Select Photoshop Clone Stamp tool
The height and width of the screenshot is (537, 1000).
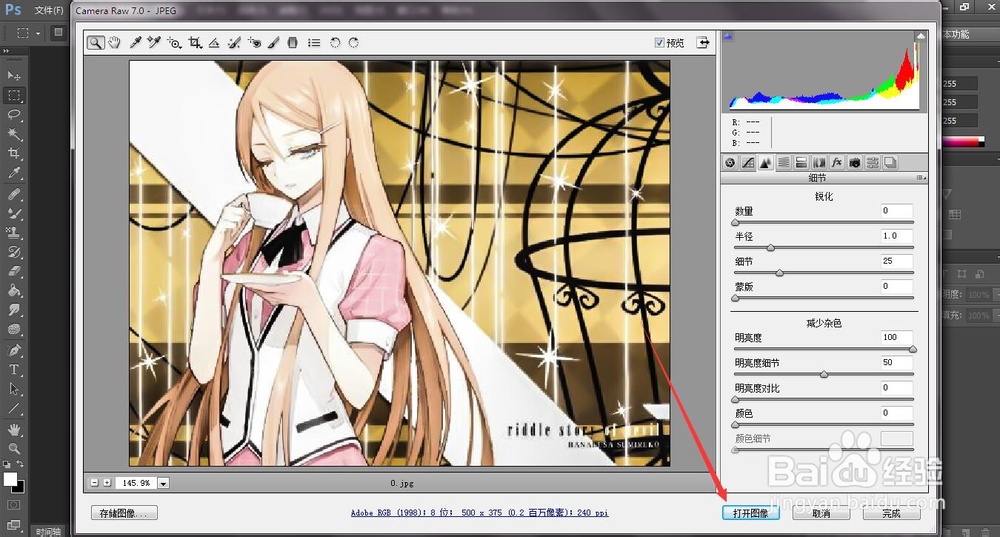coord(13,232)
